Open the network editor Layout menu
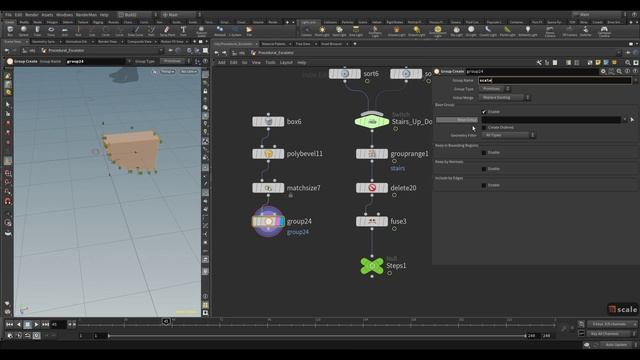Viewport: 640px width, 360px height. 286,62
